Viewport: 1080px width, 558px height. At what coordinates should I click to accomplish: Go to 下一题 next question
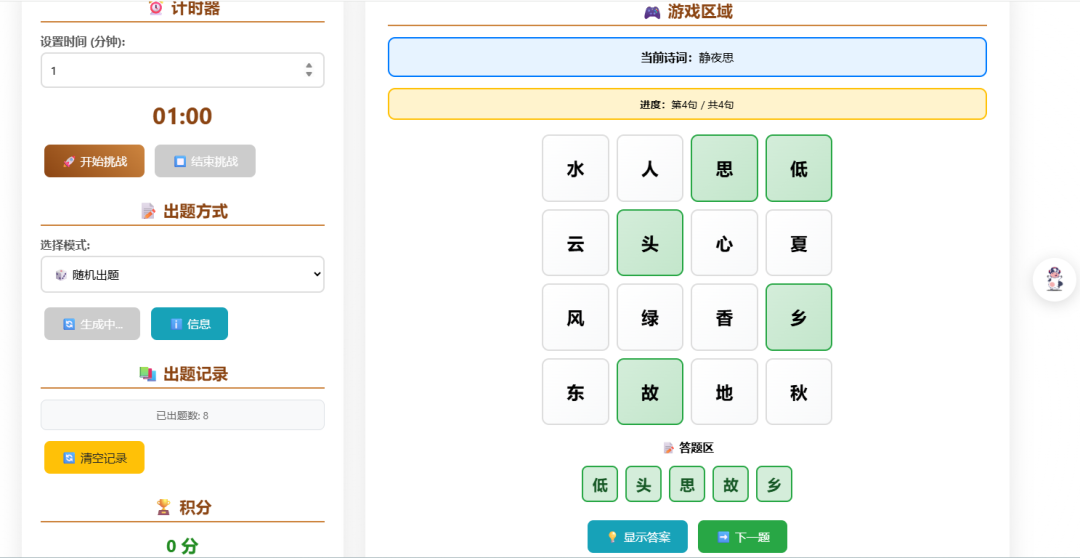[x=742, y=537]
